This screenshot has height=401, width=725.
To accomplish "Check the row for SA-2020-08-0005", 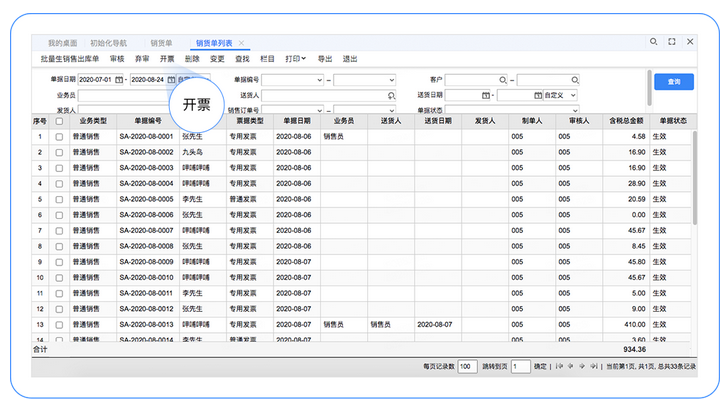I will pyautogui.click(x=59, y=200).
